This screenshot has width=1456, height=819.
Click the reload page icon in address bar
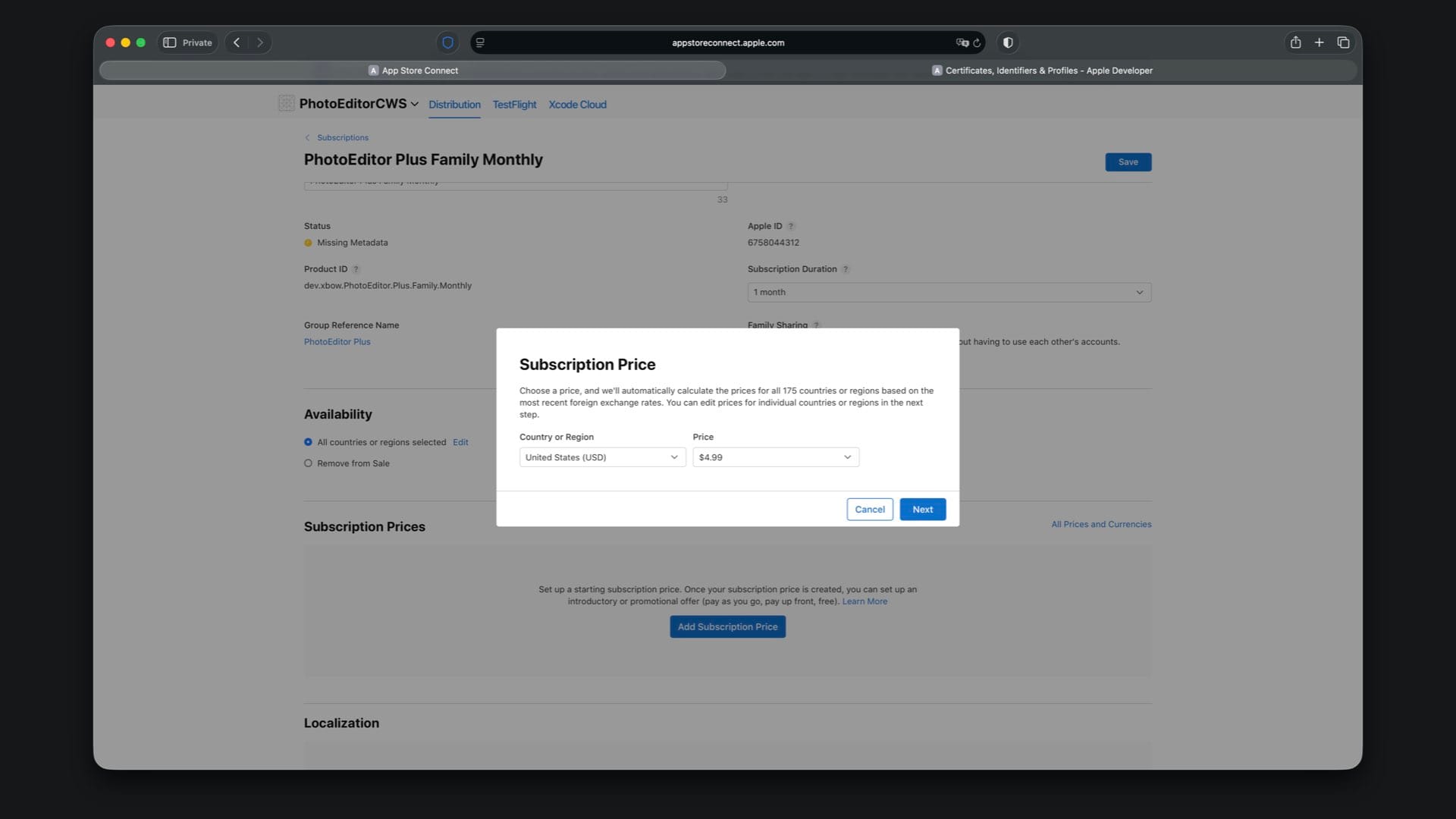tap(977, 43)
